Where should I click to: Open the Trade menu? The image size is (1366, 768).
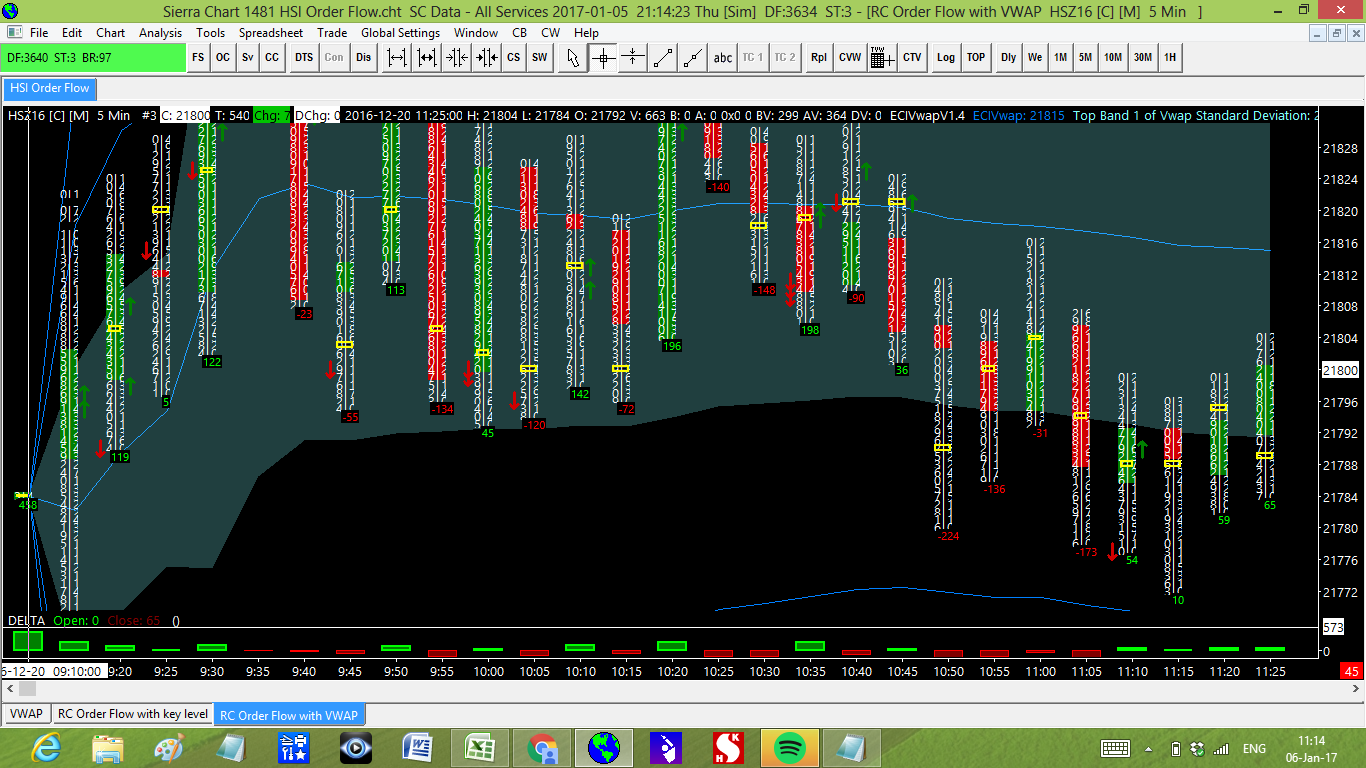tap(332, 32)
